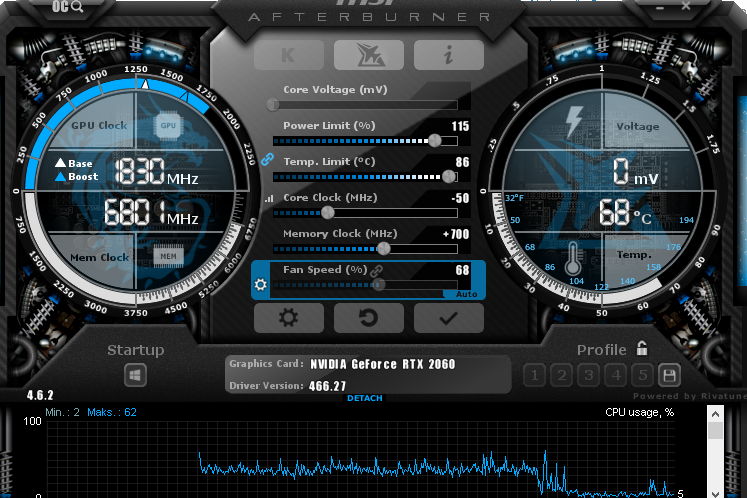
Task: Click the Temp. Limit slider handle
Action: click(x=448, y=177)
